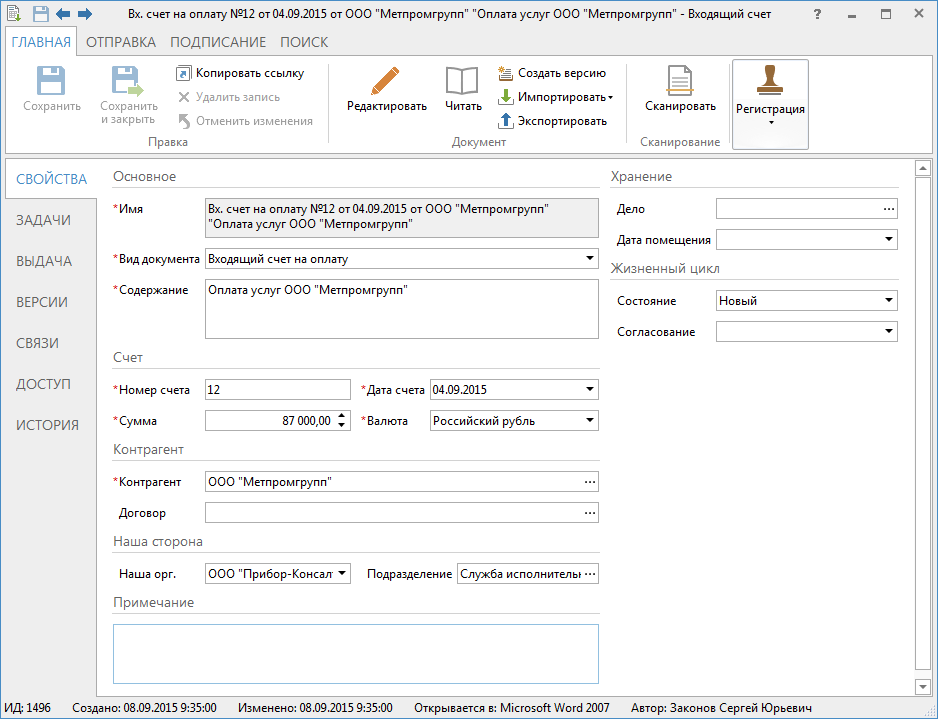Expand the Согласование dropdown
The height and width of the screenshot is (719, 938).
[889, 331]
